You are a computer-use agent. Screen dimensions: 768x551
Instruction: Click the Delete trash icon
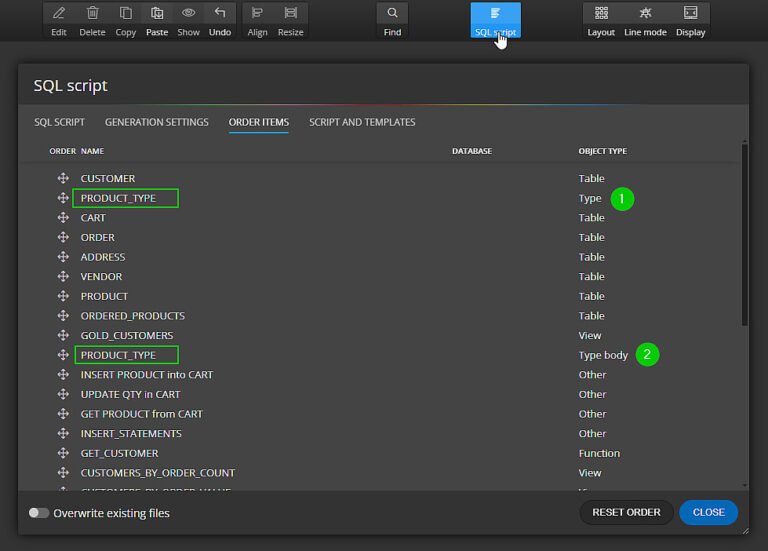click(x=92, y=14)
